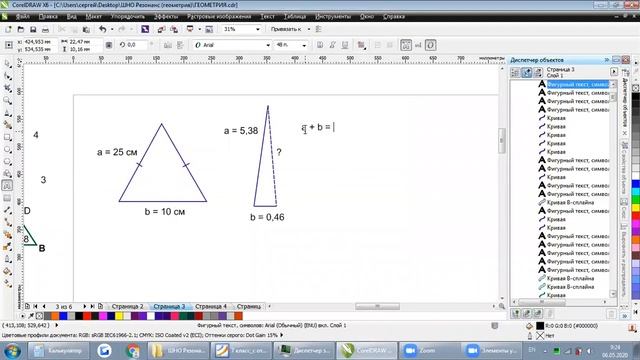Toggle the lock ratio button
640x360 pixels.
coord(109,45)
